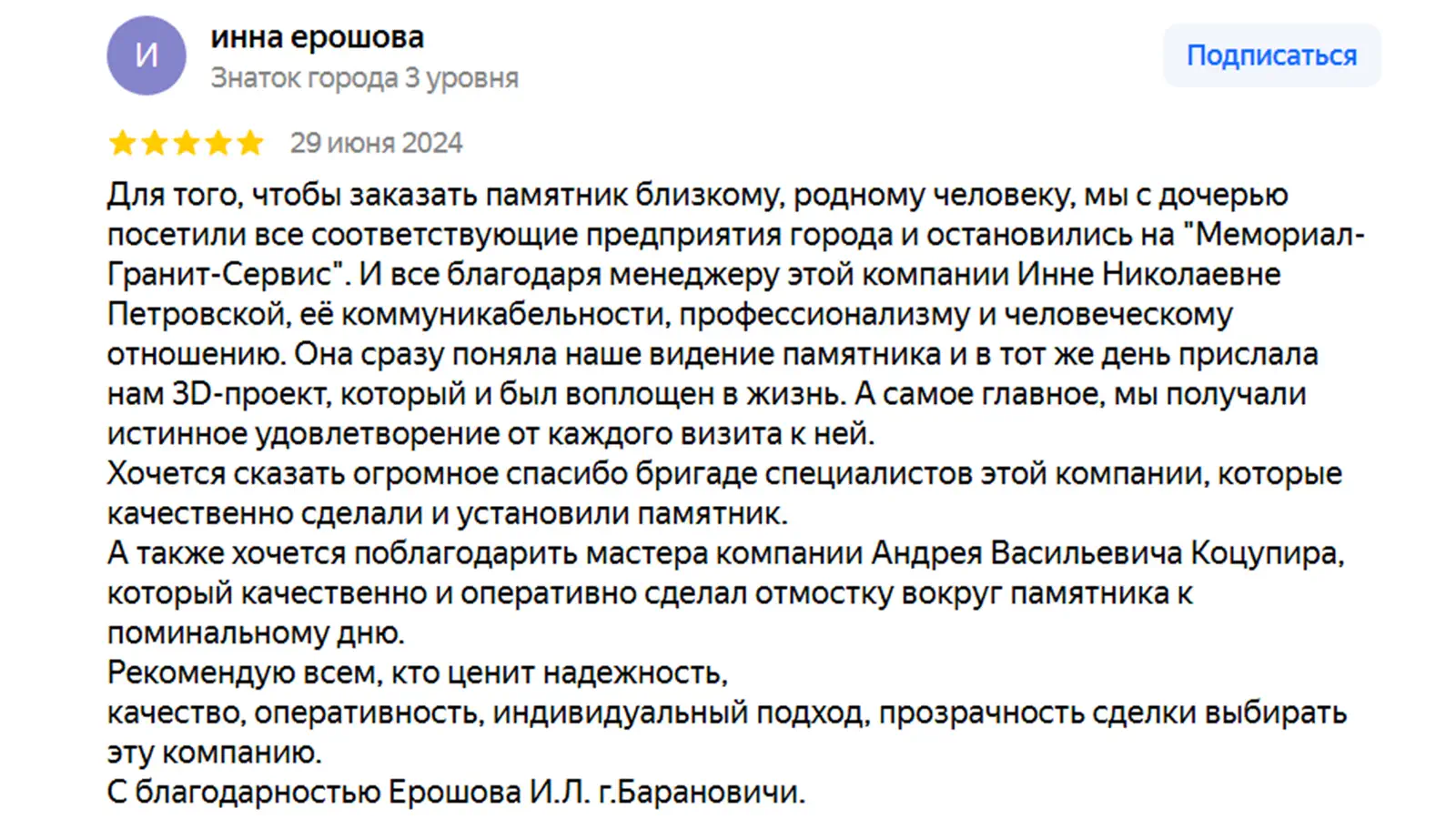Click the first yellow rating star
The width and height of the screenshot is (1456, 819).
click(123, 143)
